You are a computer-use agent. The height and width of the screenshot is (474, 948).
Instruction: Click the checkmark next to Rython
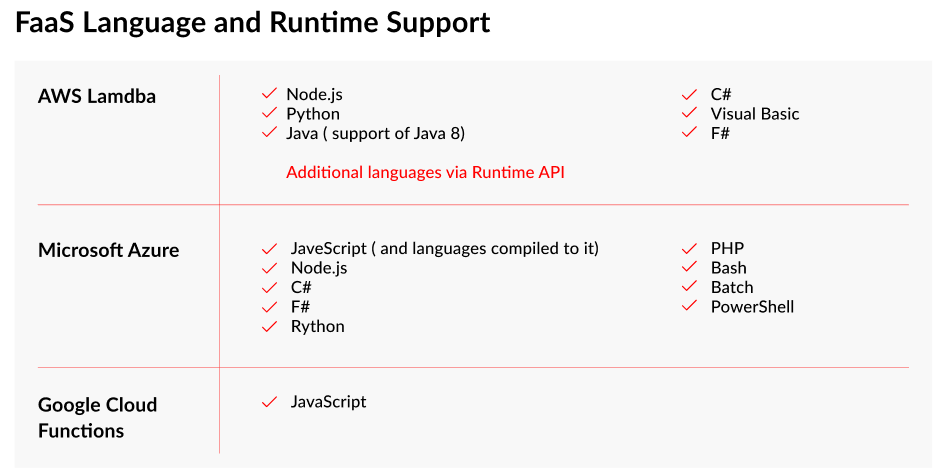pos(269,326)
